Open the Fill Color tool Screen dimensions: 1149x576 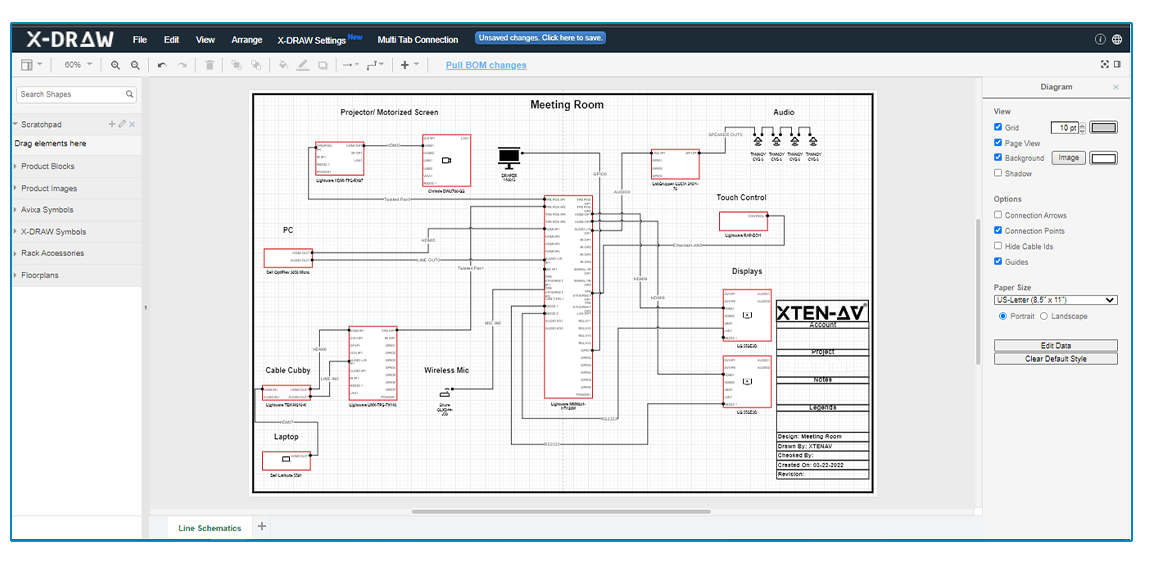pyautogui.click(x=283, y=64)
